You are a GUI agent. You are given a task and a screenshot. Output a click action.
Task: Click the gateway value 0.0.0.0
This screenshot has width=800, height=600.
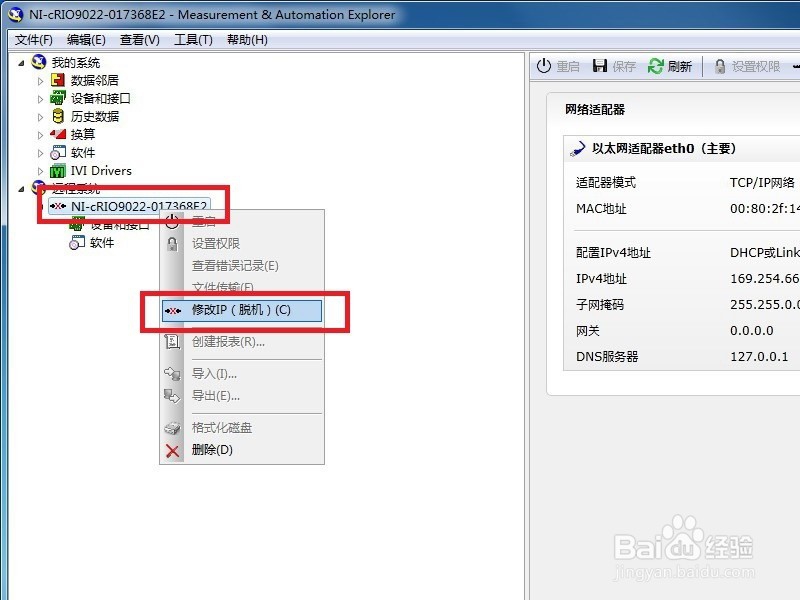click(752, 330)
